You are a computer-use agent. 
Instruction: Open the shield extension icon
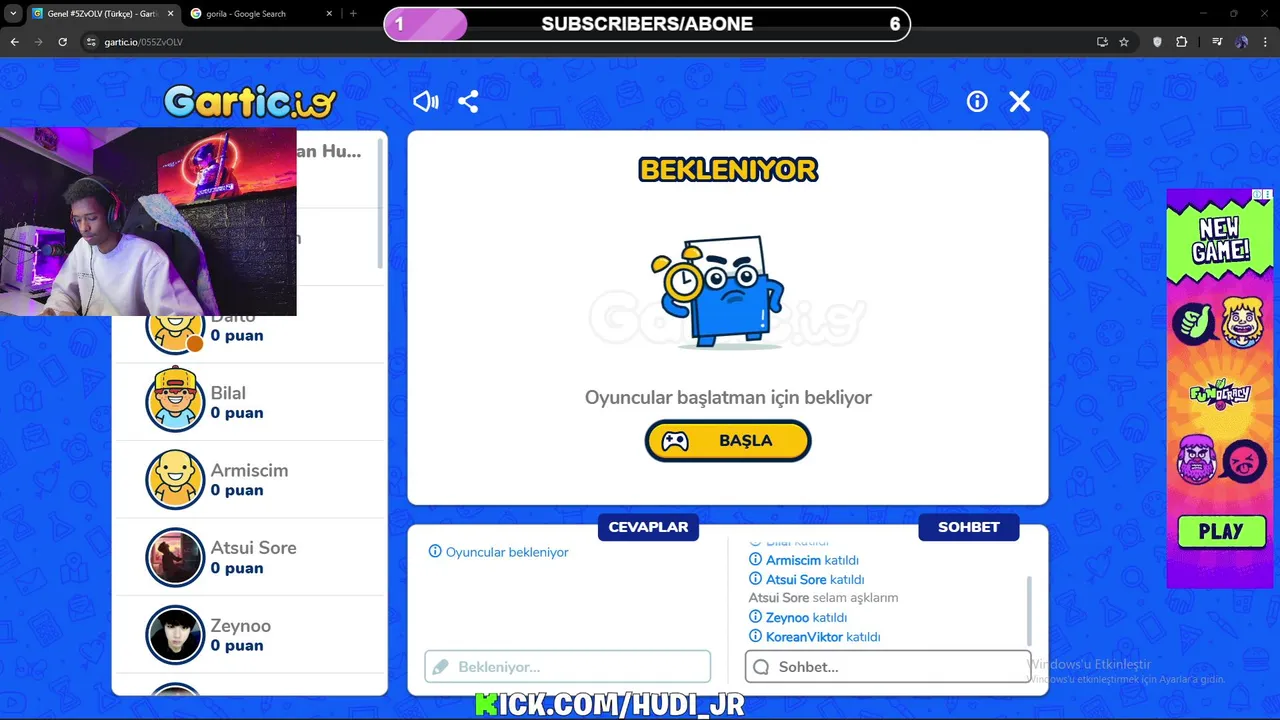(1157, 42)
